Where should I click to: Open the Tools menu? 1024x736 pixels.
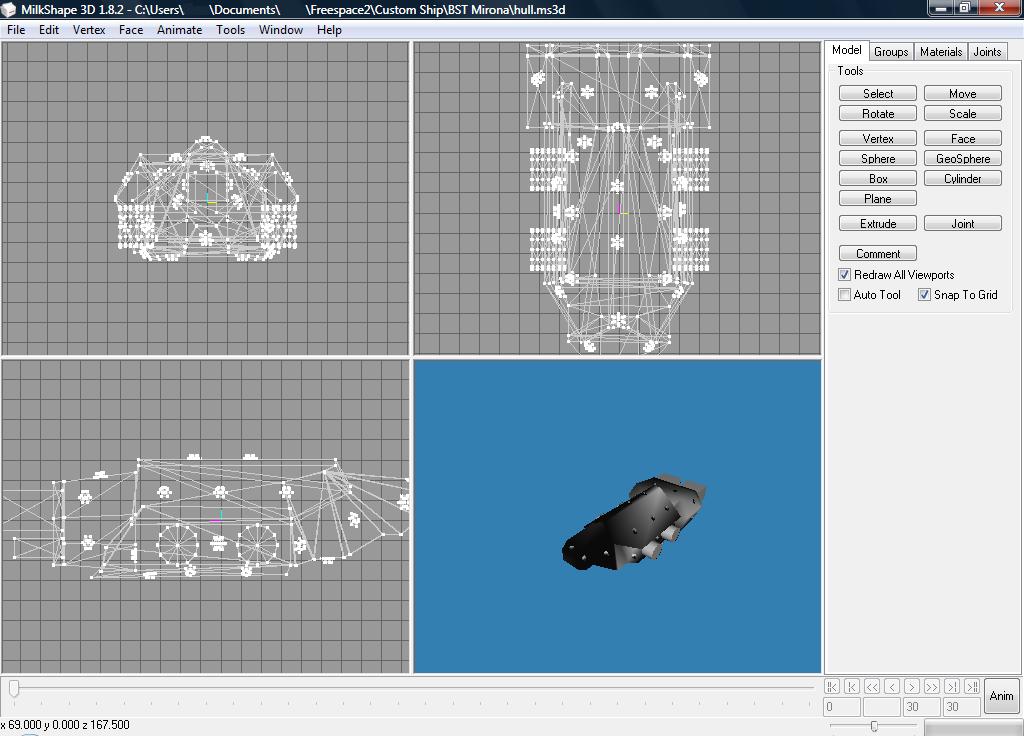pos(231,30)
